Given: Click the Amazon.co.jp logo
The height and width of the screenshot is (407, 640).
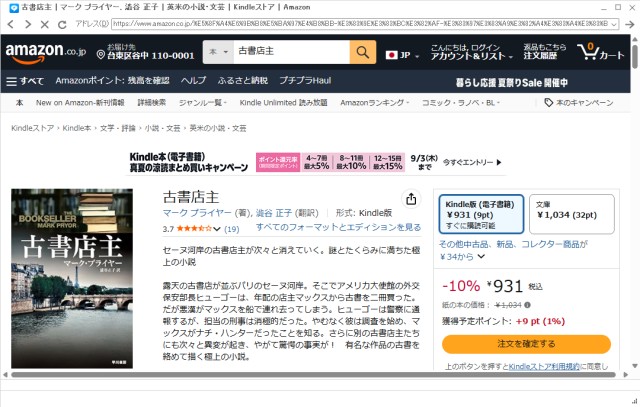Looking at the screenshot, I should click(x=45, y=53).
